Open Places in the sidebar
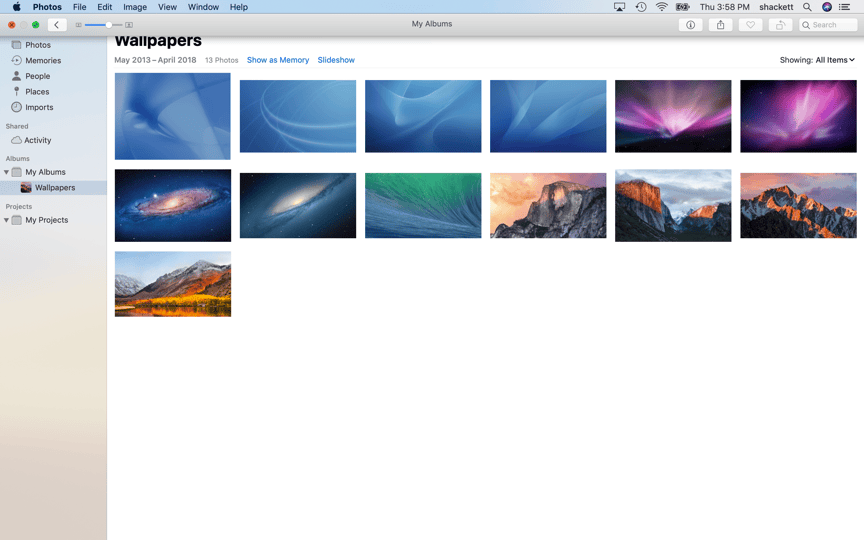 pyautogui.click(x=37, y=91)
